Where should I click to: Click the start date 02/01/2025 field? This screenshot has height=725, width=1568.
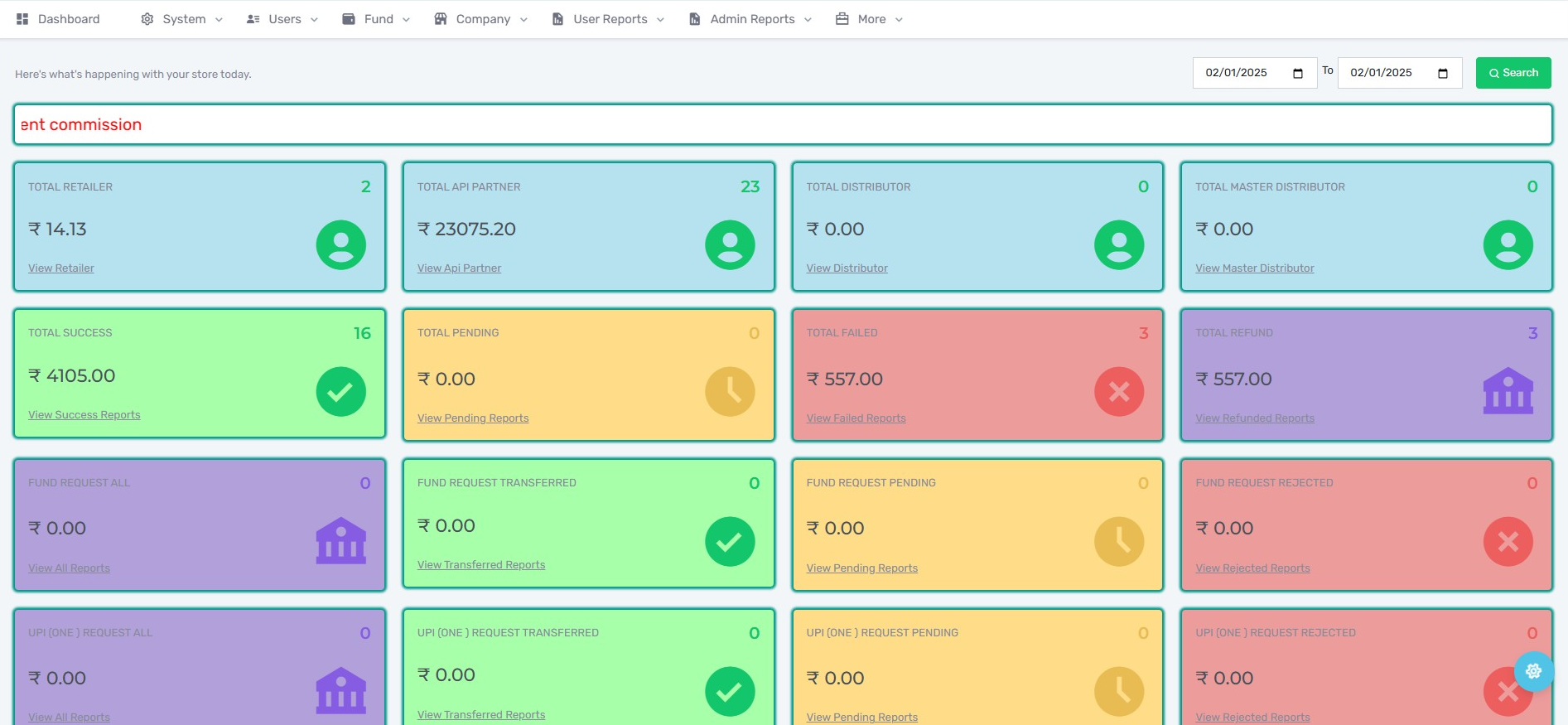tap(1255, 73)
